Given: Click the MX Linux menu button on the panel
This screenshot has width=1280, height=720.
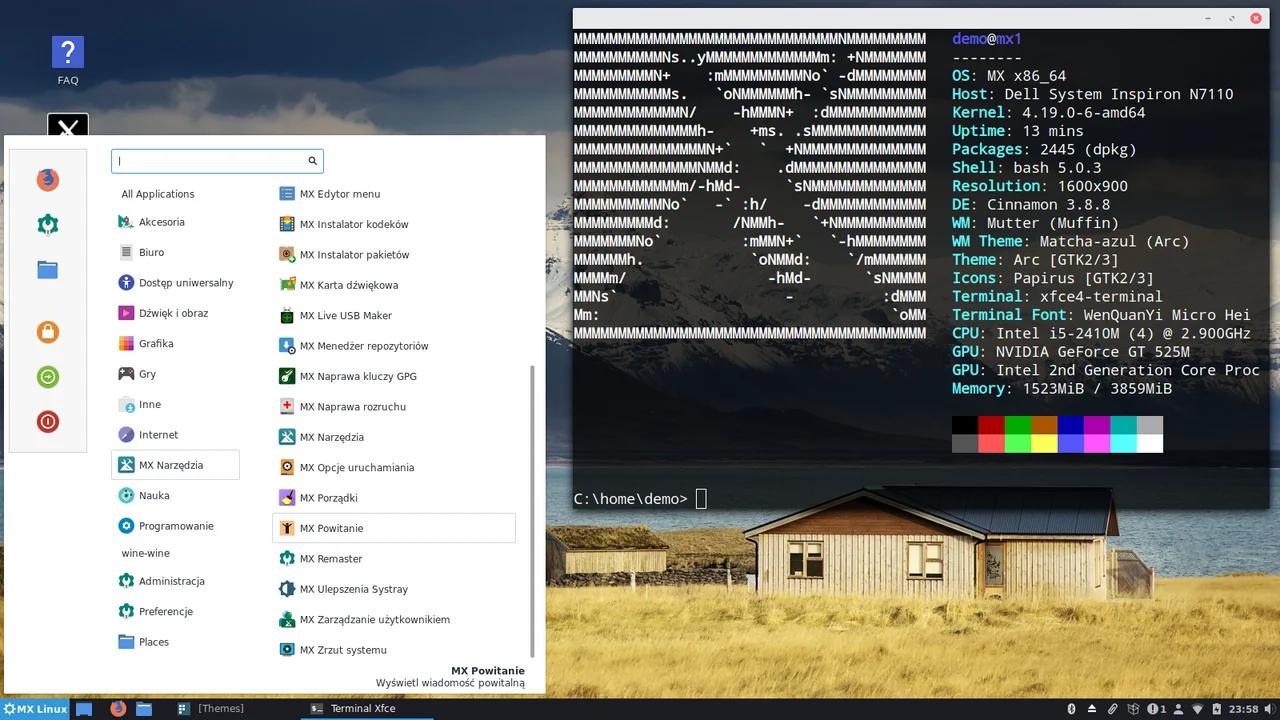Looking at the screenshot, I should pyautogui.click(x=35, y=709).
